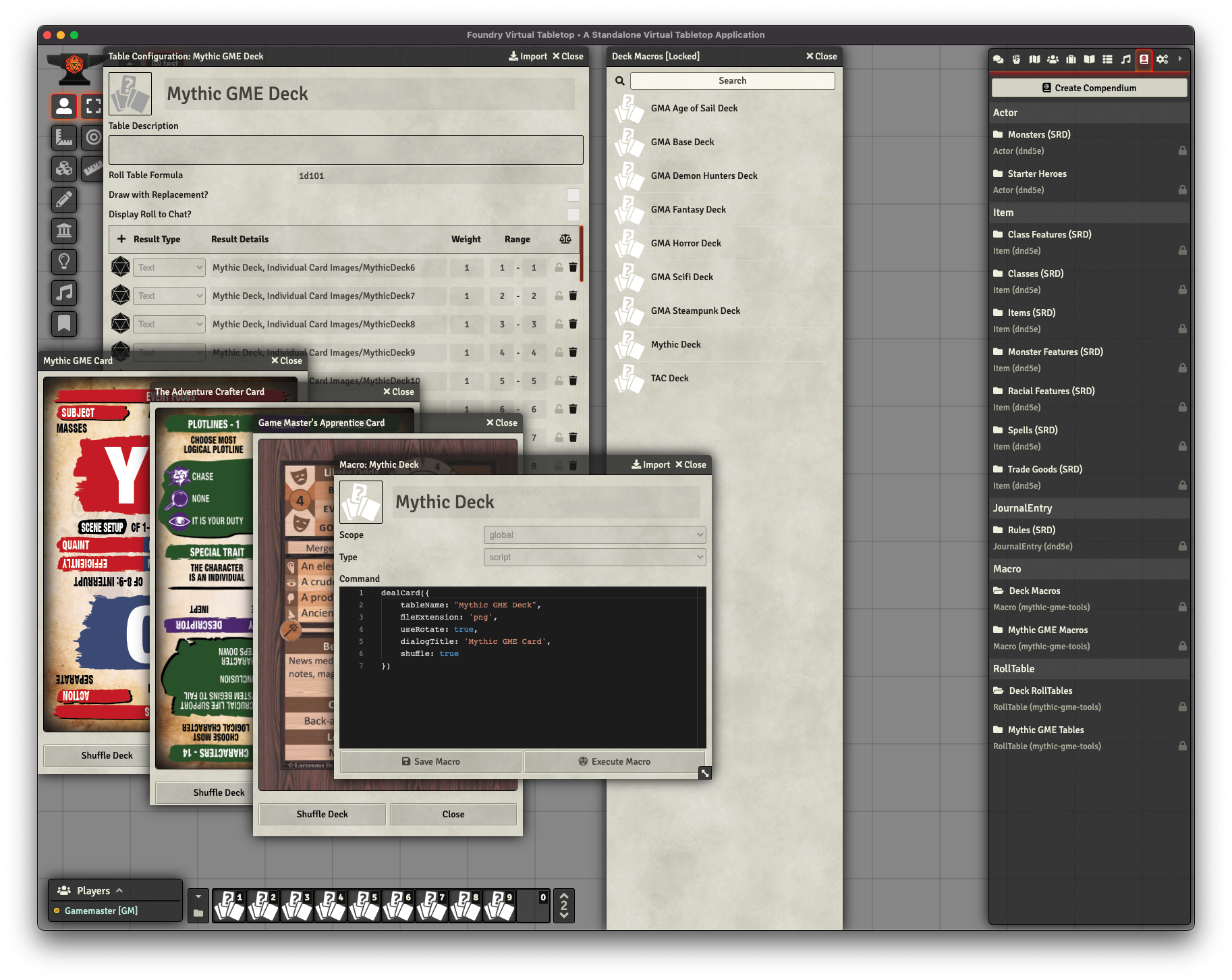Open the Actors Directory sidebar tab

click(1053, 59)
